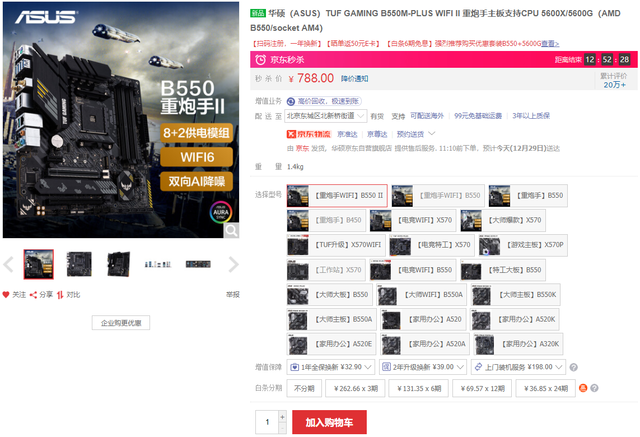
Task: Select ¥69.57 x 12期 installment
Action: click(482, 388)
